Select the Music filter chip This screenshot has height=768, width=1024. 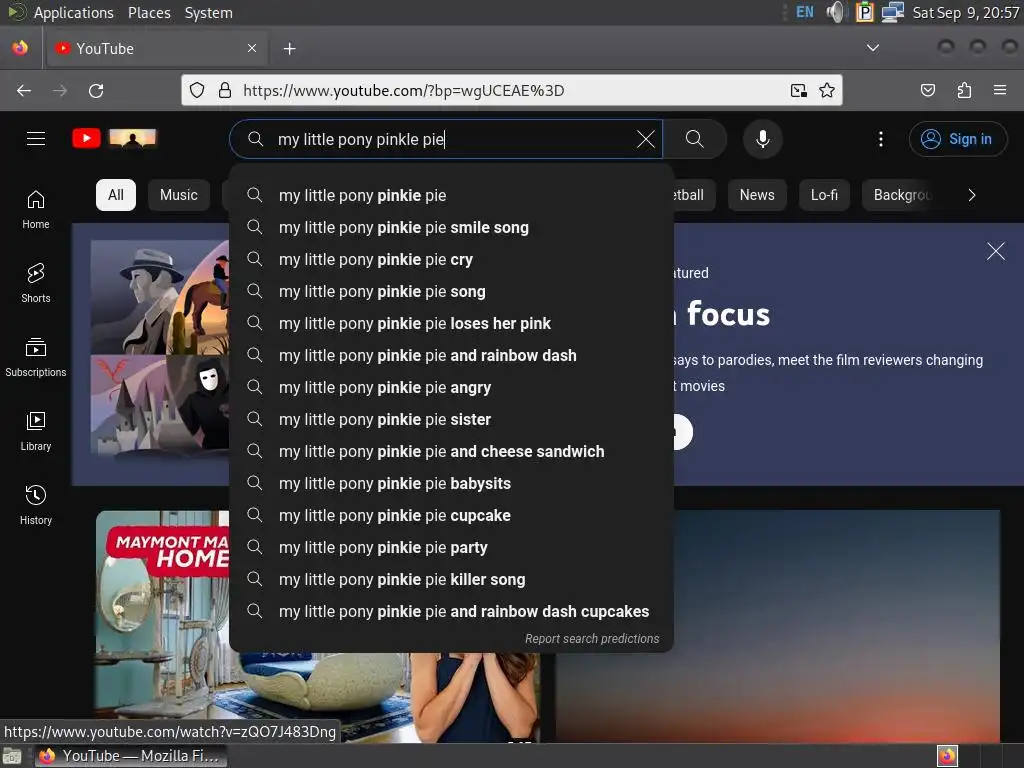pyautogui.click(x=179, y=195)
